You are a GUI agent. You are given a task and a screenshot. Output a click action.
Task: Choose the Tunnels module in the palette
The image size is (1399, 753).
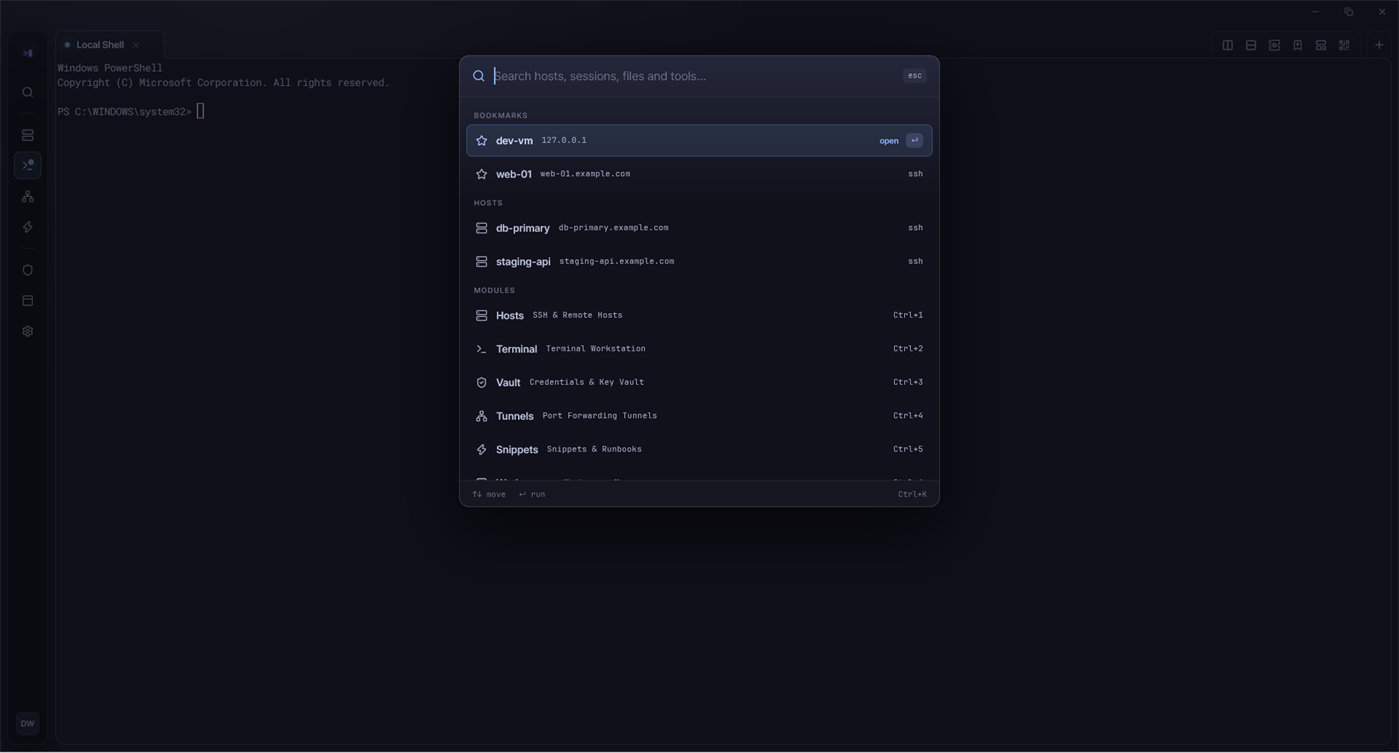[699, 416]
